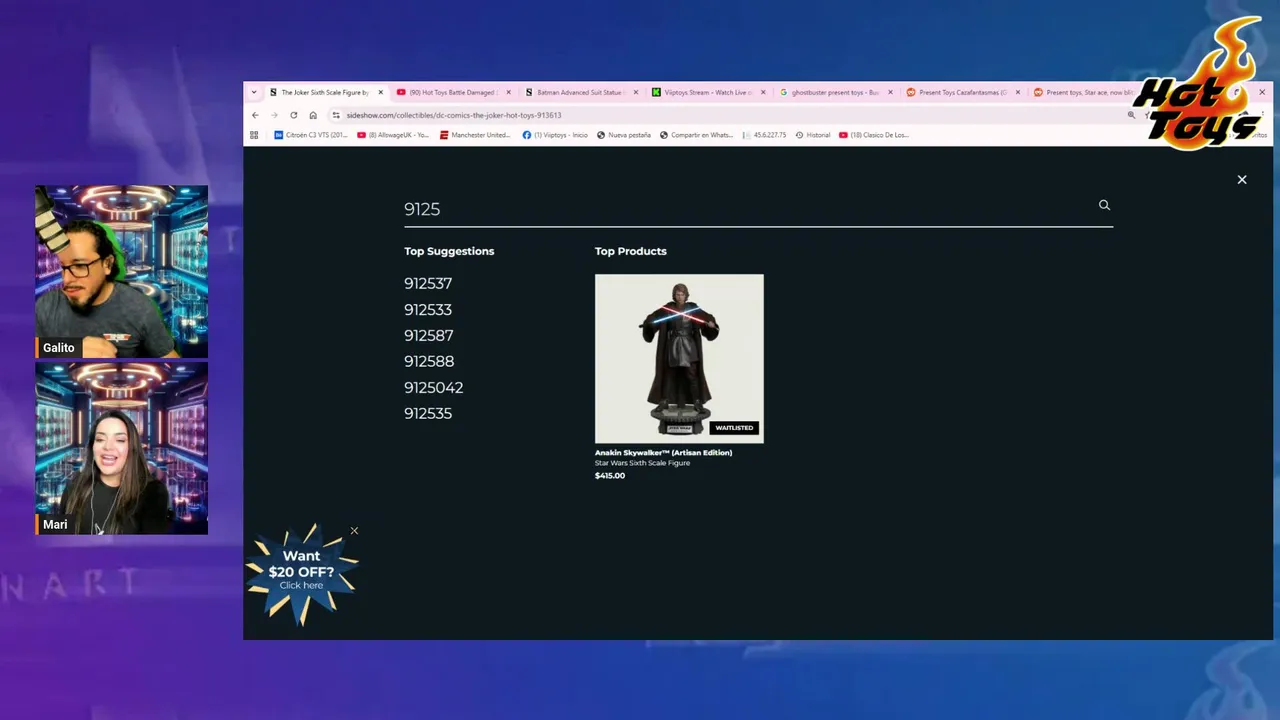Click Want $20 OFF promo badge
This screenshot has height=720, width=1280.
pyautogui.click(x=301, y=573)
